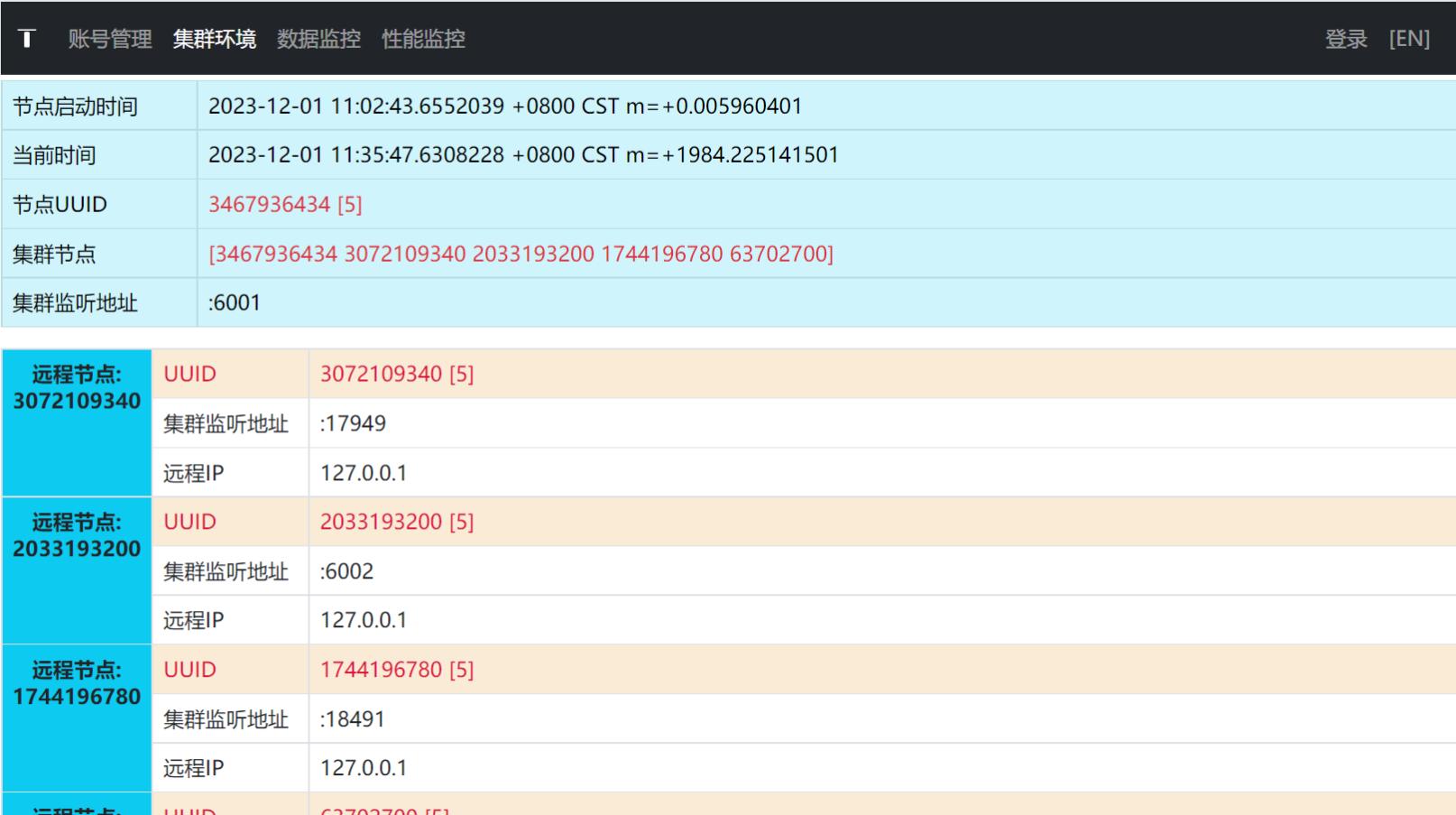Open the 账号管理 menu item

point(110,39)
